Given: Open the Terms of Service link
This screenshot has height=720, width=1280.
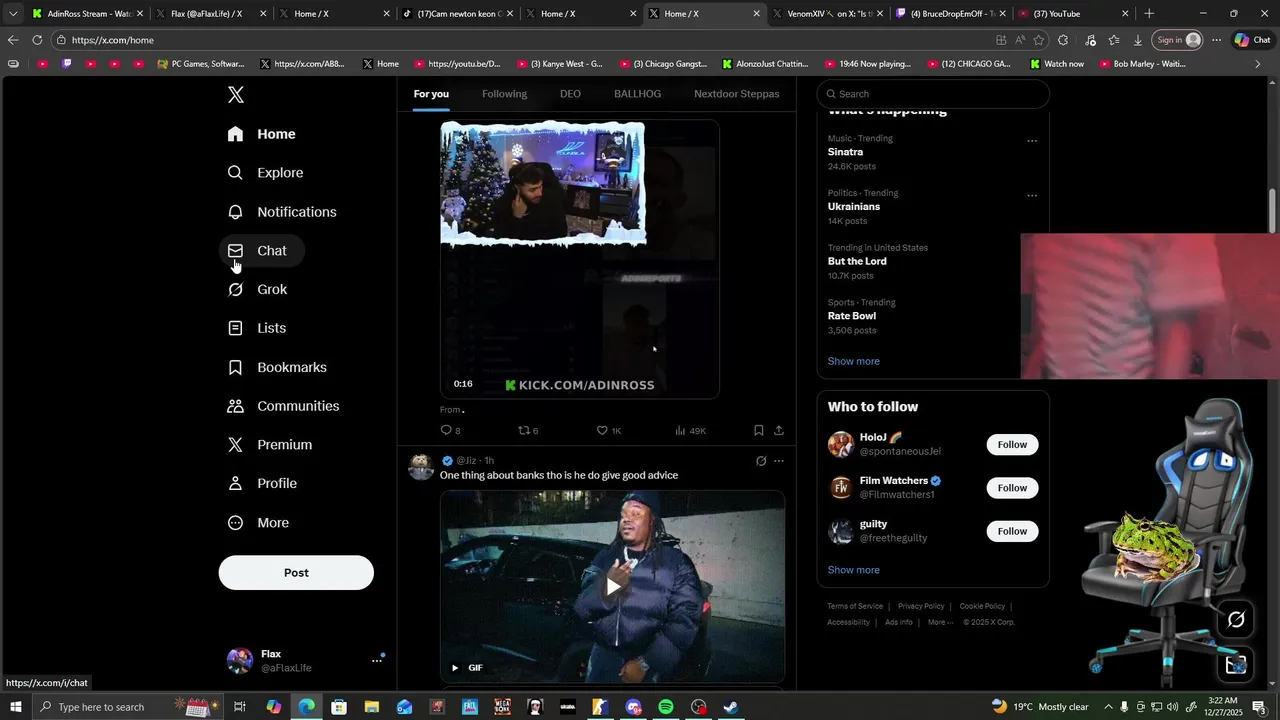Looking at the screenshot, I should click(x=855, y=606).
